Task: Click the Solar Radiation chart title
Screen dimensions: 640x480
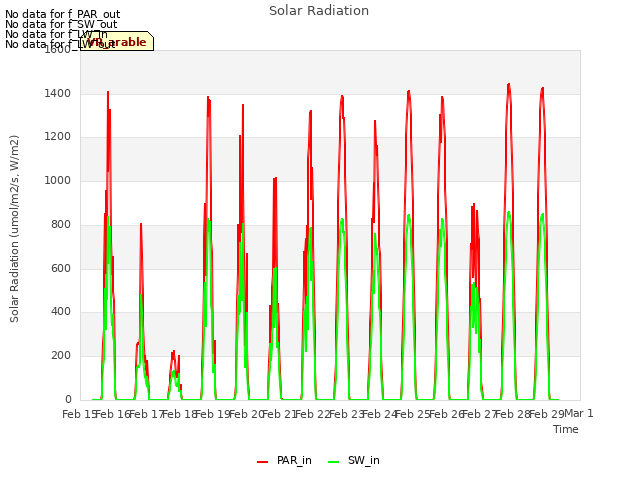Action: [319, 11]
